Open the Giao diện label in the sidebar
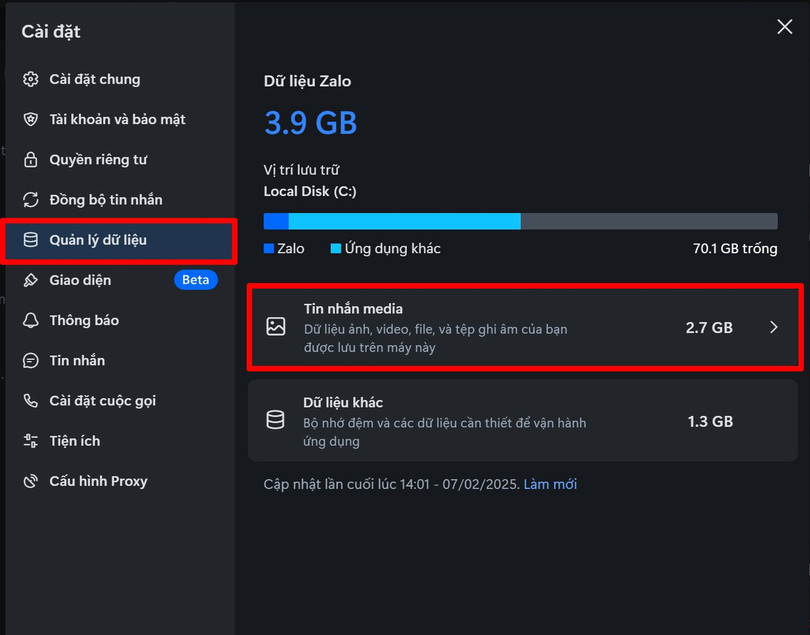 tap(80, 280)
